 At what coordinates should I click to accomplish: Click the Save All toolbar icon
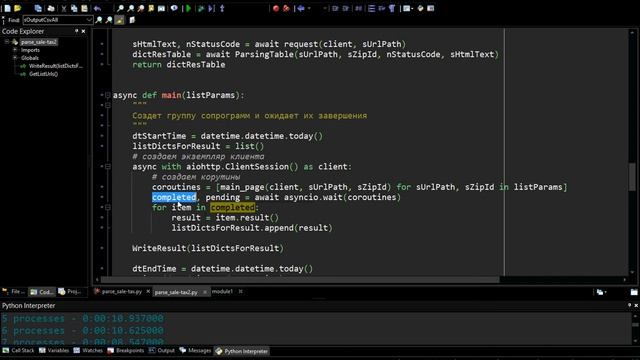pyautogui.click(x=38, y=8)
